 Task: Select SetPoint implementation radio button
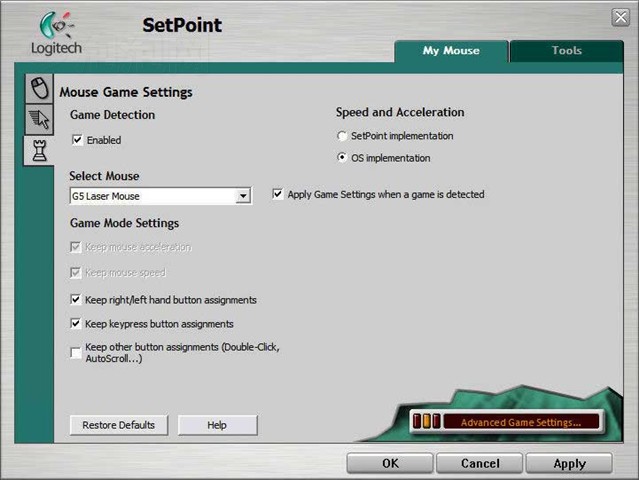pyautogui.click(x=342, y=136)
